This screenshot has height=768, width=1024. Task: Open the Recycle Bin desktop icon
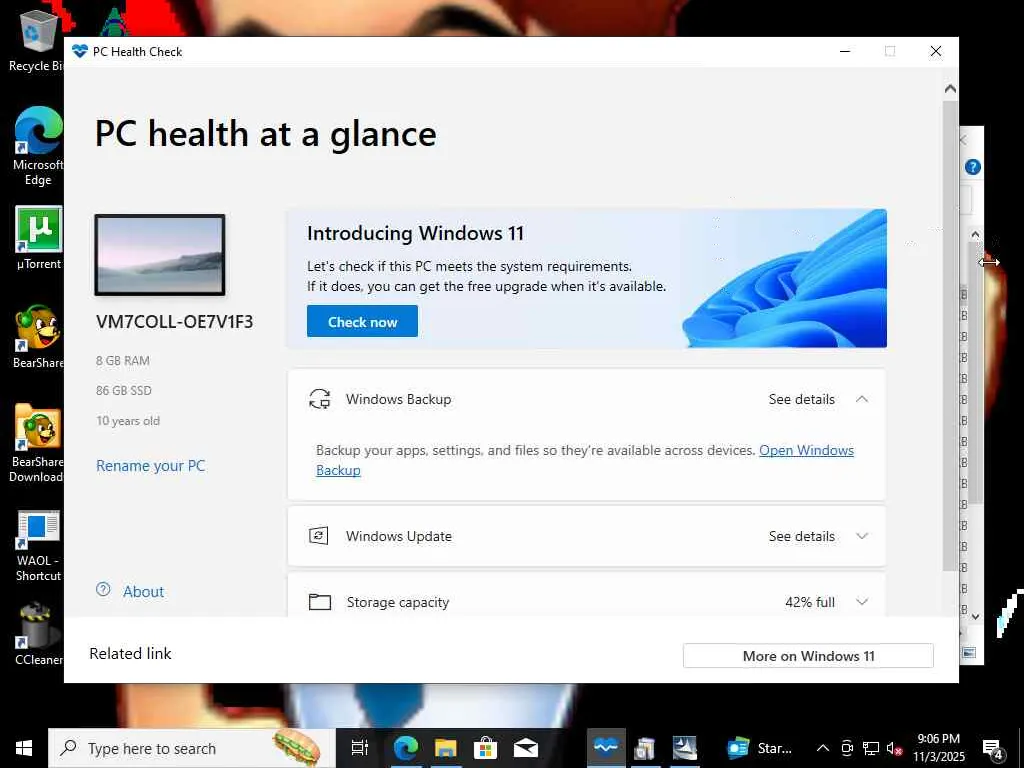[36, 39]
